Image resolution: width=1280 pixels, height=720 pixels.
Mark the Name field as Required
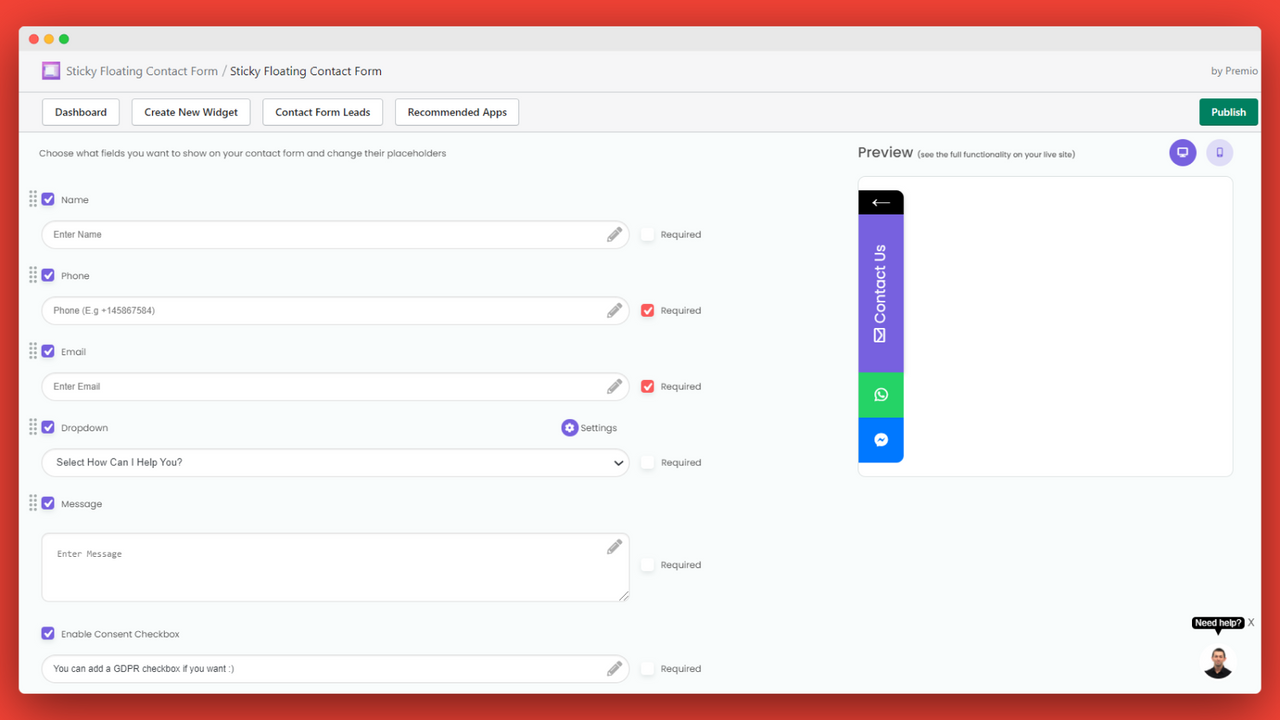(648, 234)
